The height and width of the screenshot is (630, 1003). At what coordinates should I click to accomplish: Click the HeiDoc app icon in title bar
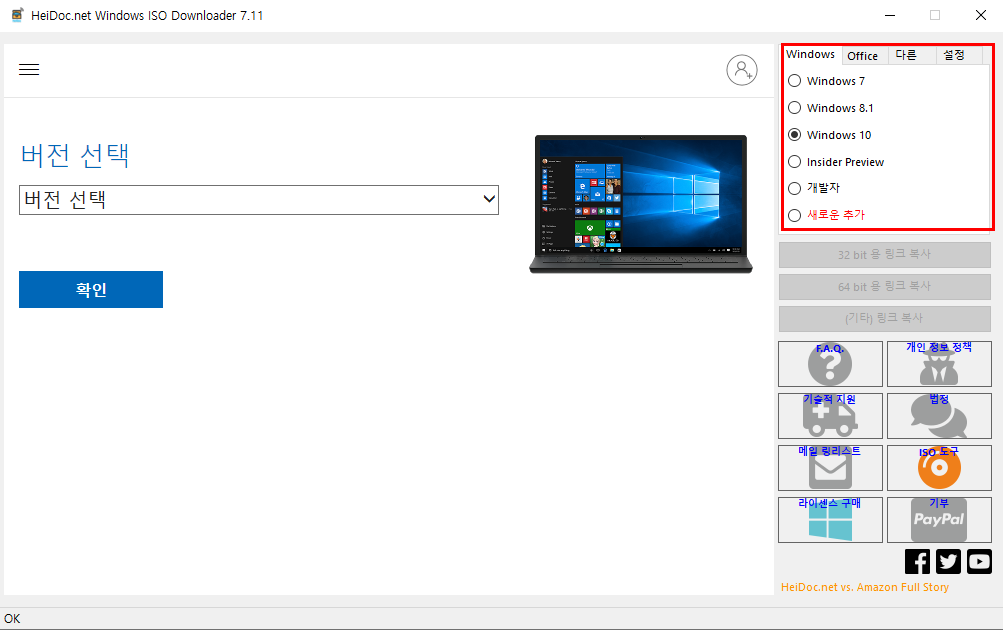[17, 15]
